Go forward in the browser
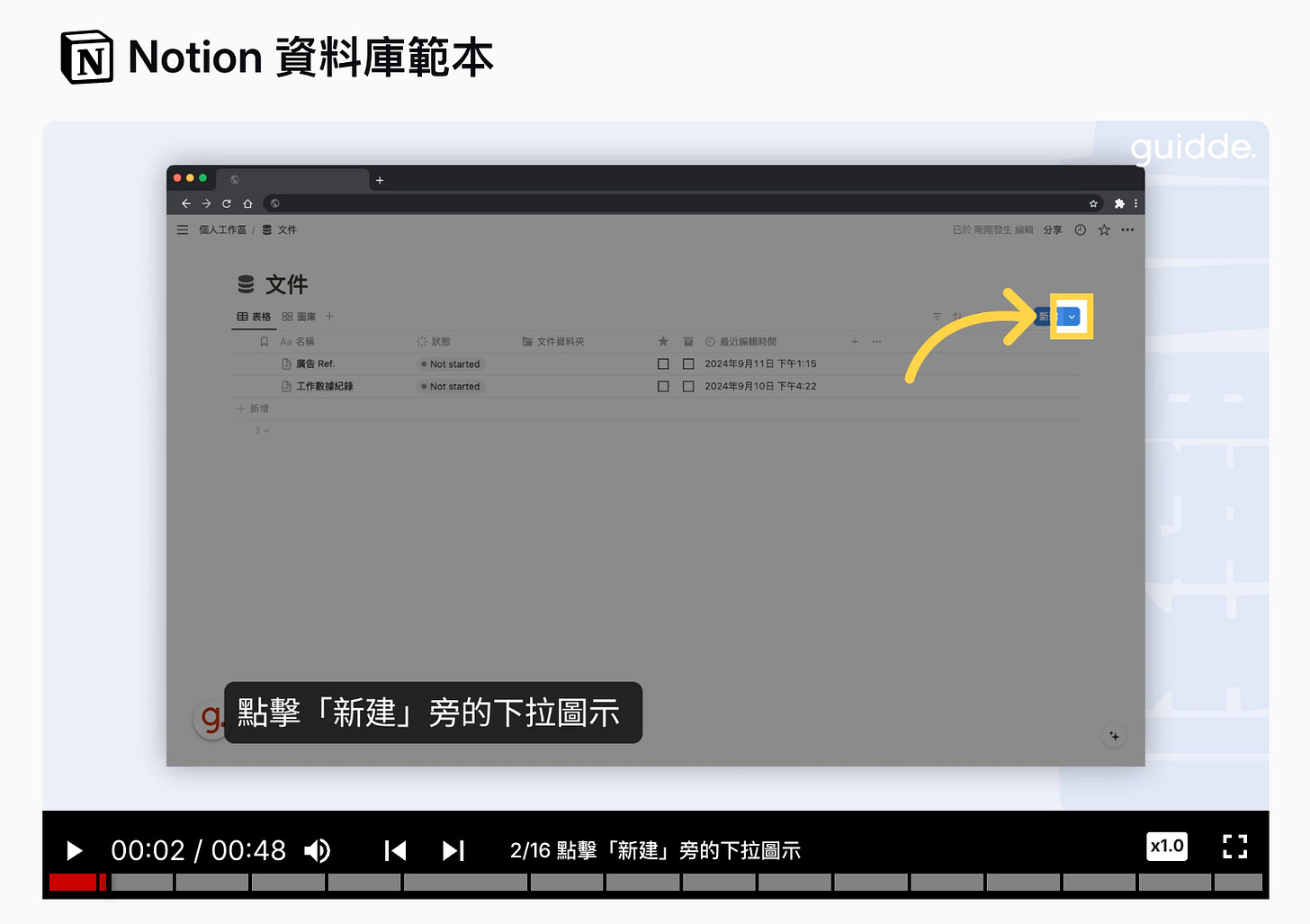 tap(206, 203)
